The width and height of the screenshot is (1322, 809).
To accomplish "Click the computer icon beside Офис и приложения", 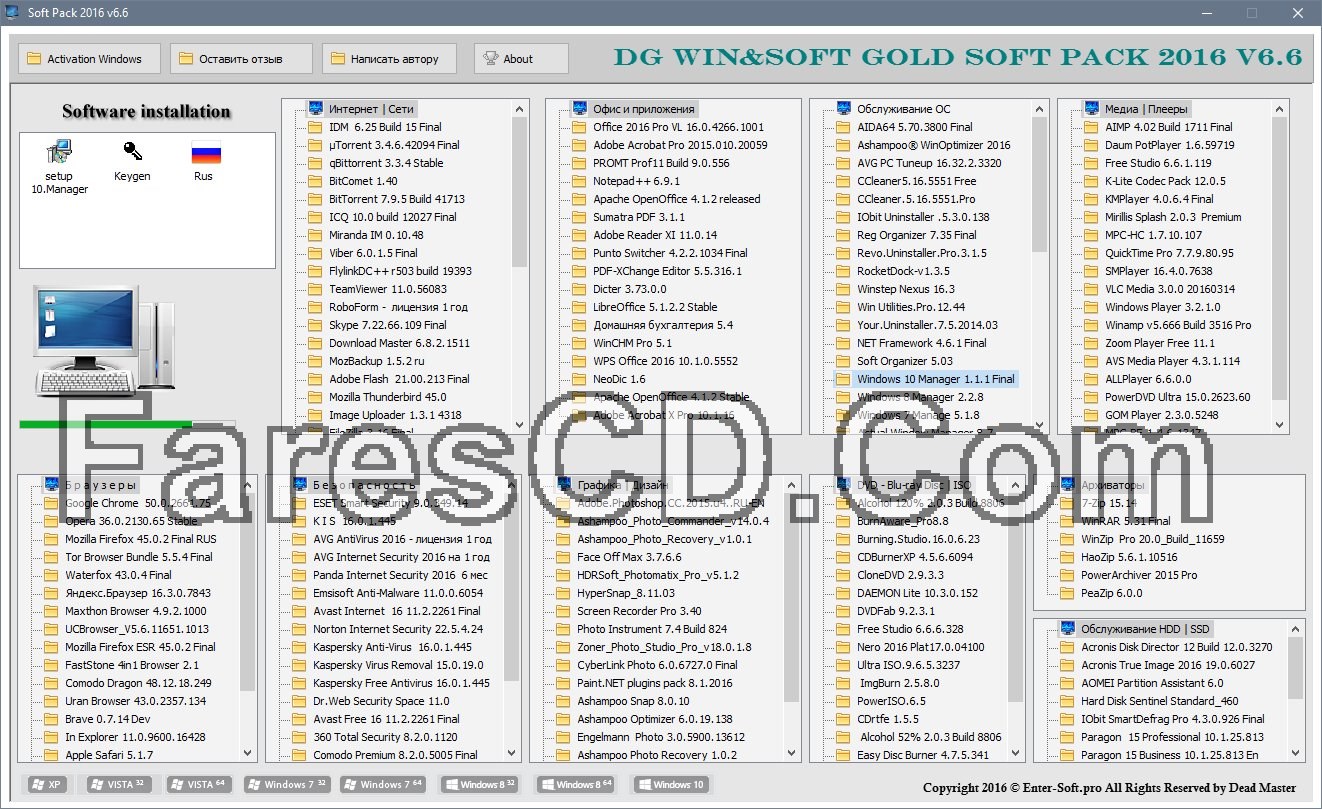I will [579, 108].
